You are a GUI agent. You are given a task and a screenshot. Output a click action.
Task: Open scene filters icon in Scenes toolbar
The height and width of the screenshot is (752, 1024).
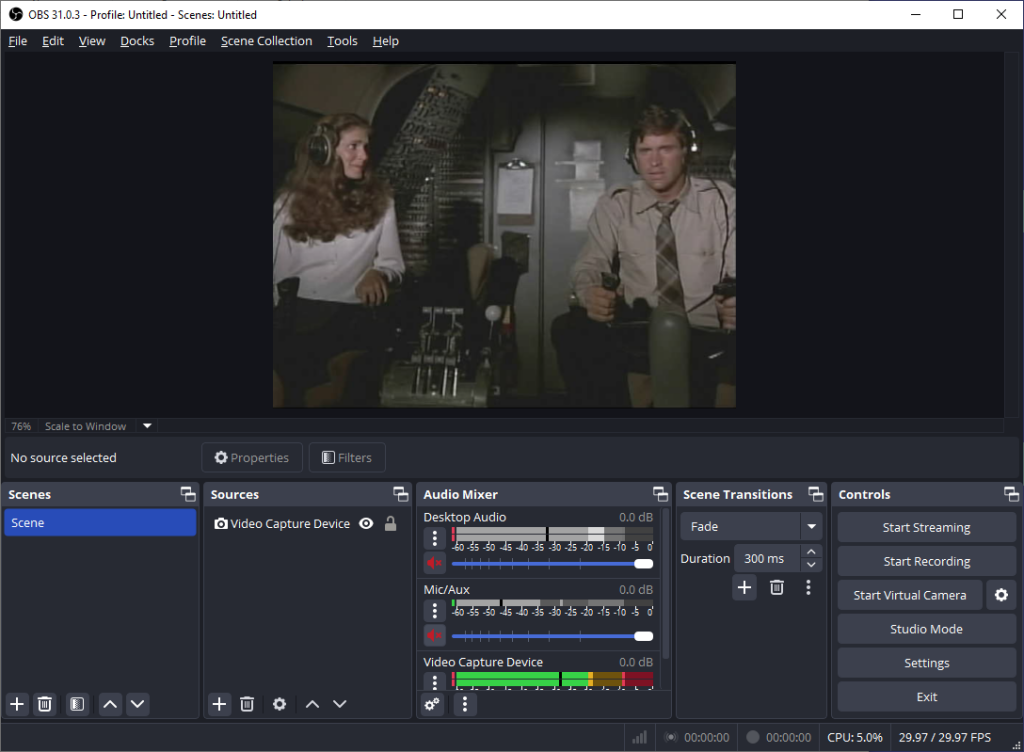pos(77,704)
